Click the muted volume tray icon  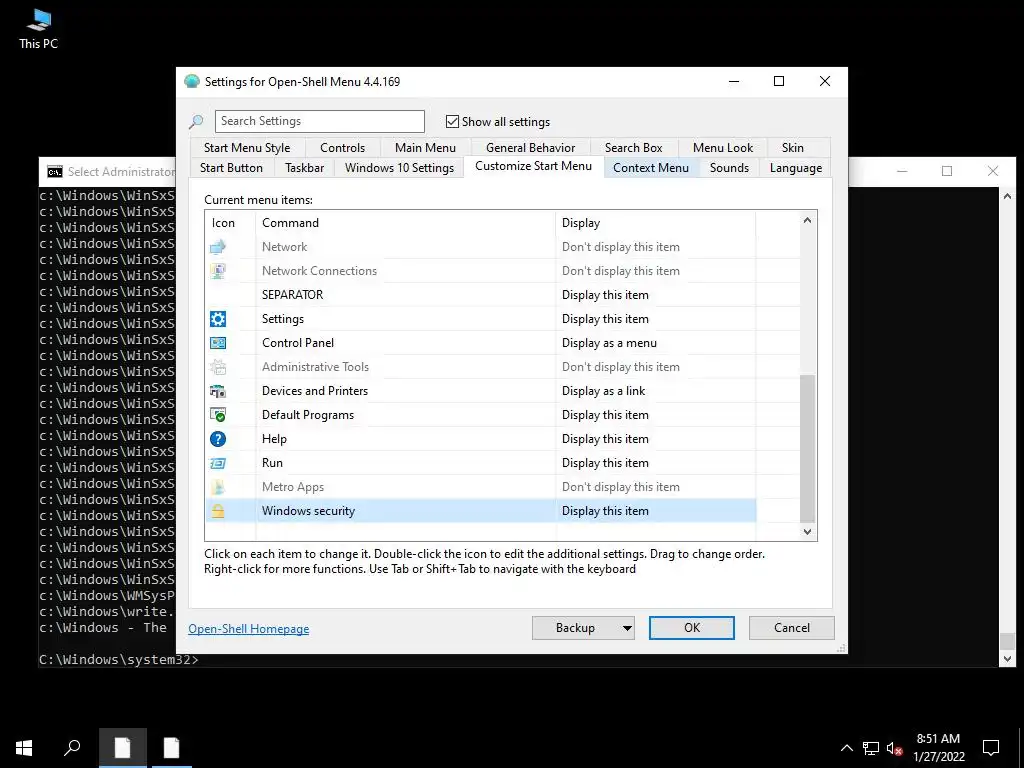894,748
